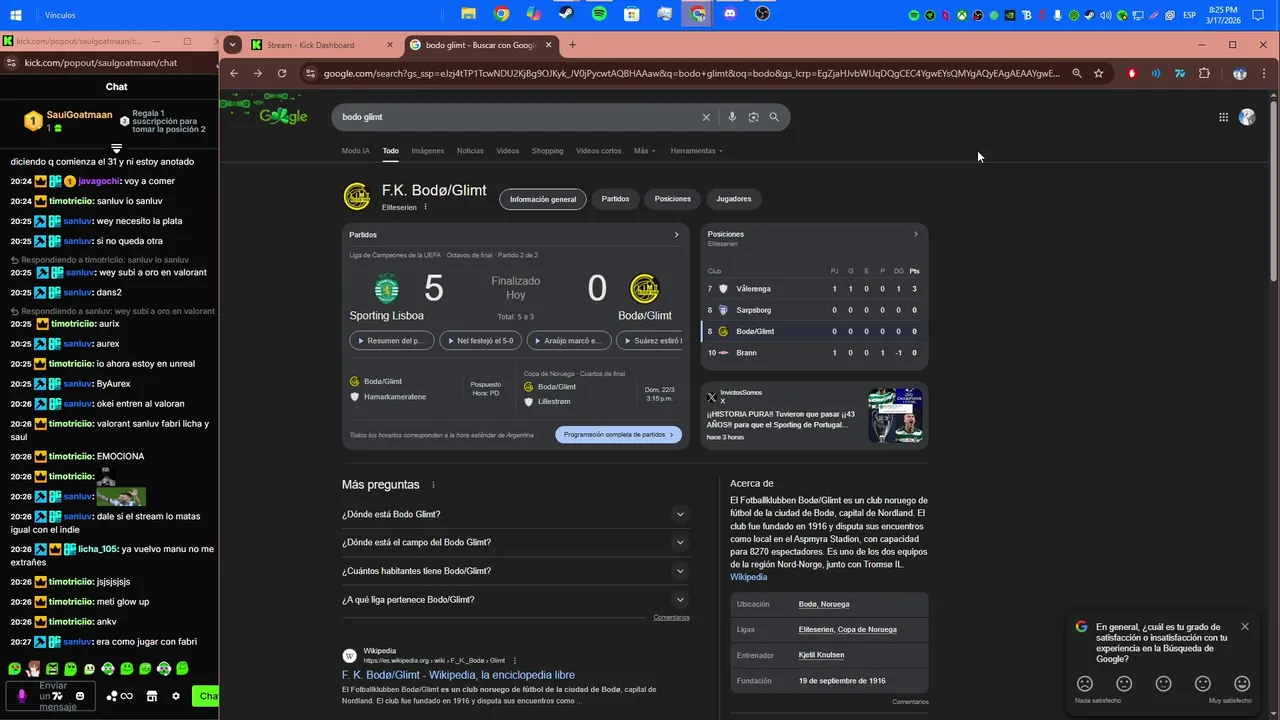1280x720 pixels.
Task: Click the purple microphone in chat input
Action: 22,696
